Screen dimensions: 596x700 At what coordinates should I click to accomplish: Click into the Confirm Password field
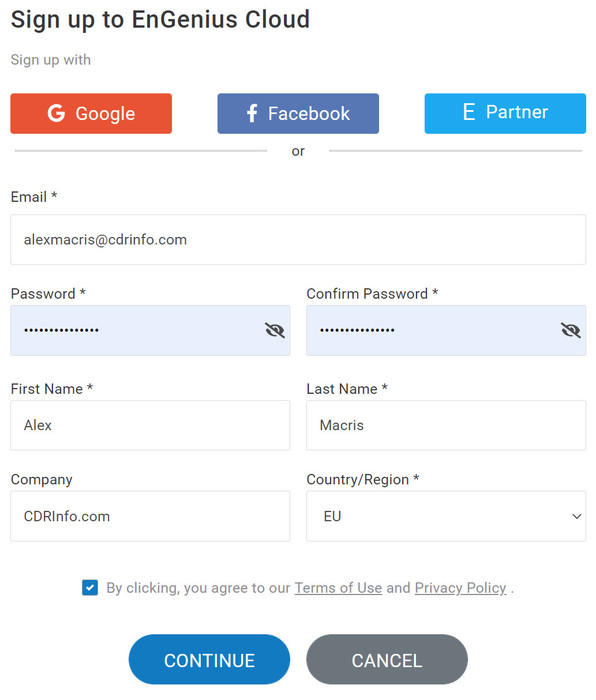click(x=446, y=330)
